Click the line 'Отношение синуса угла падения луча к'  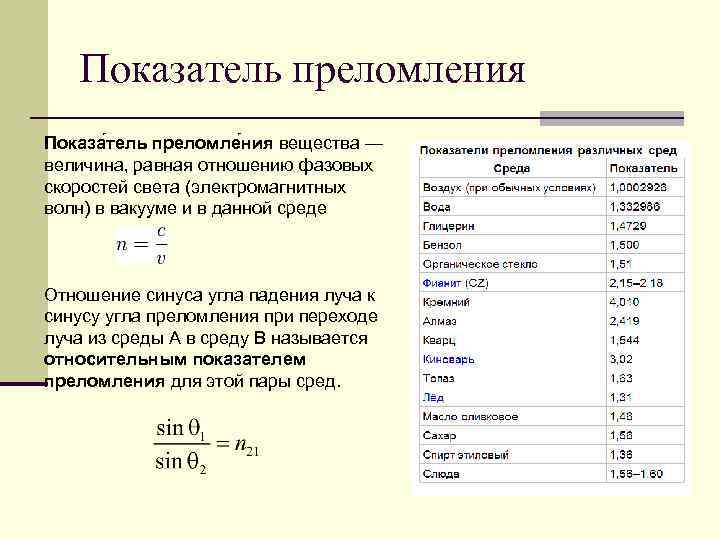point(210,295)
